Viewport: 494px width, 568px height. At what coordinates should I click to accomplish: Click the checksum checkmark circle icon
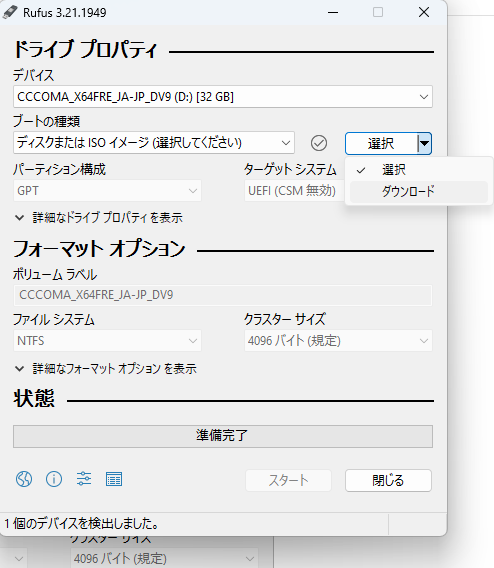(319, 143)
